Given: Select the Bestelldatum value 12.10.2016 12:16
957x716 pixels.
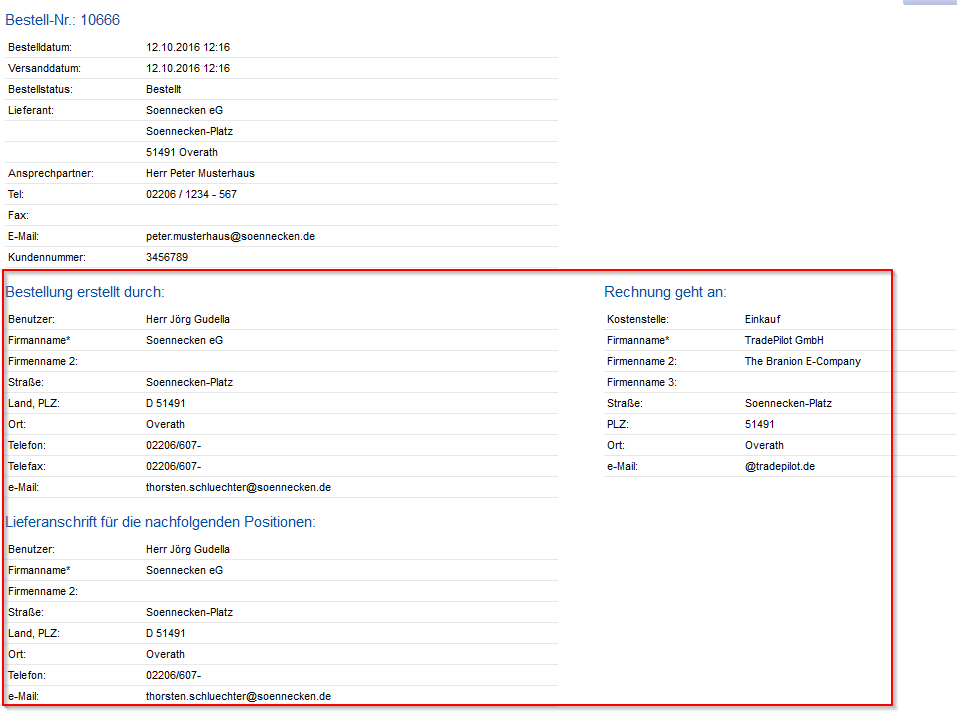Looking at the screenshot, I should coord(188,47).
